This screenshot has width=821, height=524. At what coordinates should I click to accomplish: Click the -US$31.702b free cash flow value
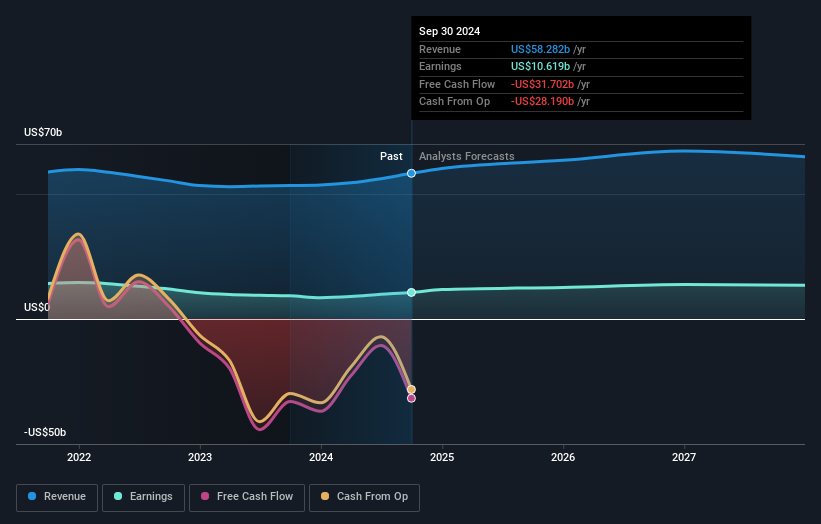[x=542, y=84]
